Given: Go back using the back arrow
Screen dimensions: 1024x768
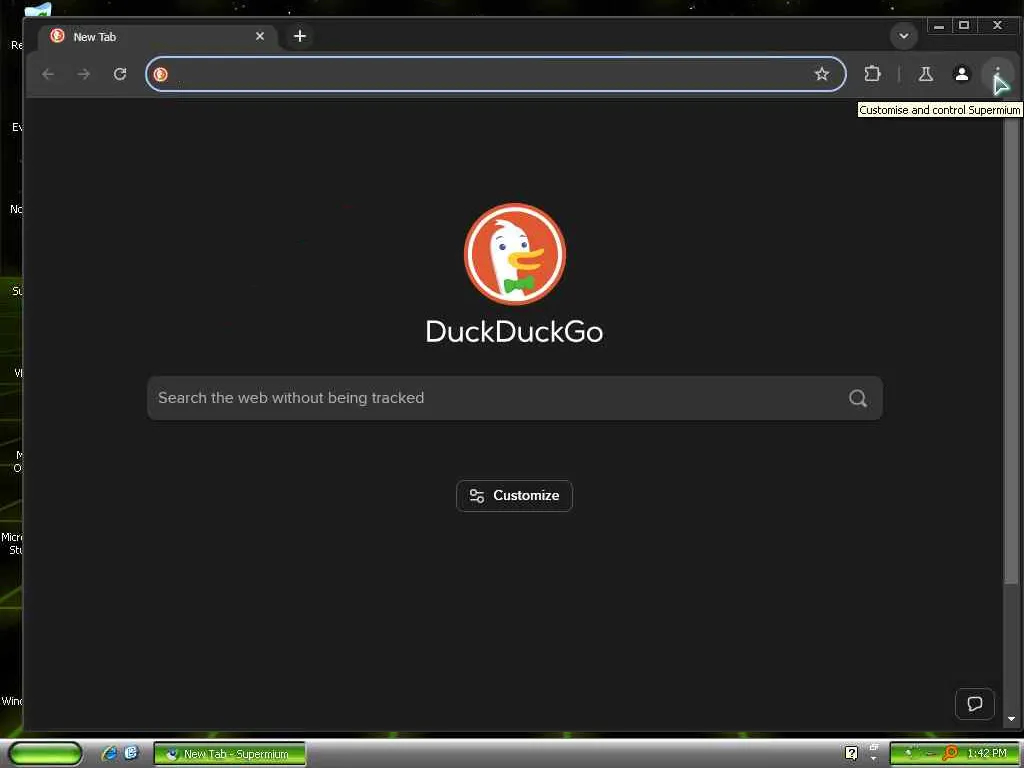Looking at the screenshot, I should [48, 74].
